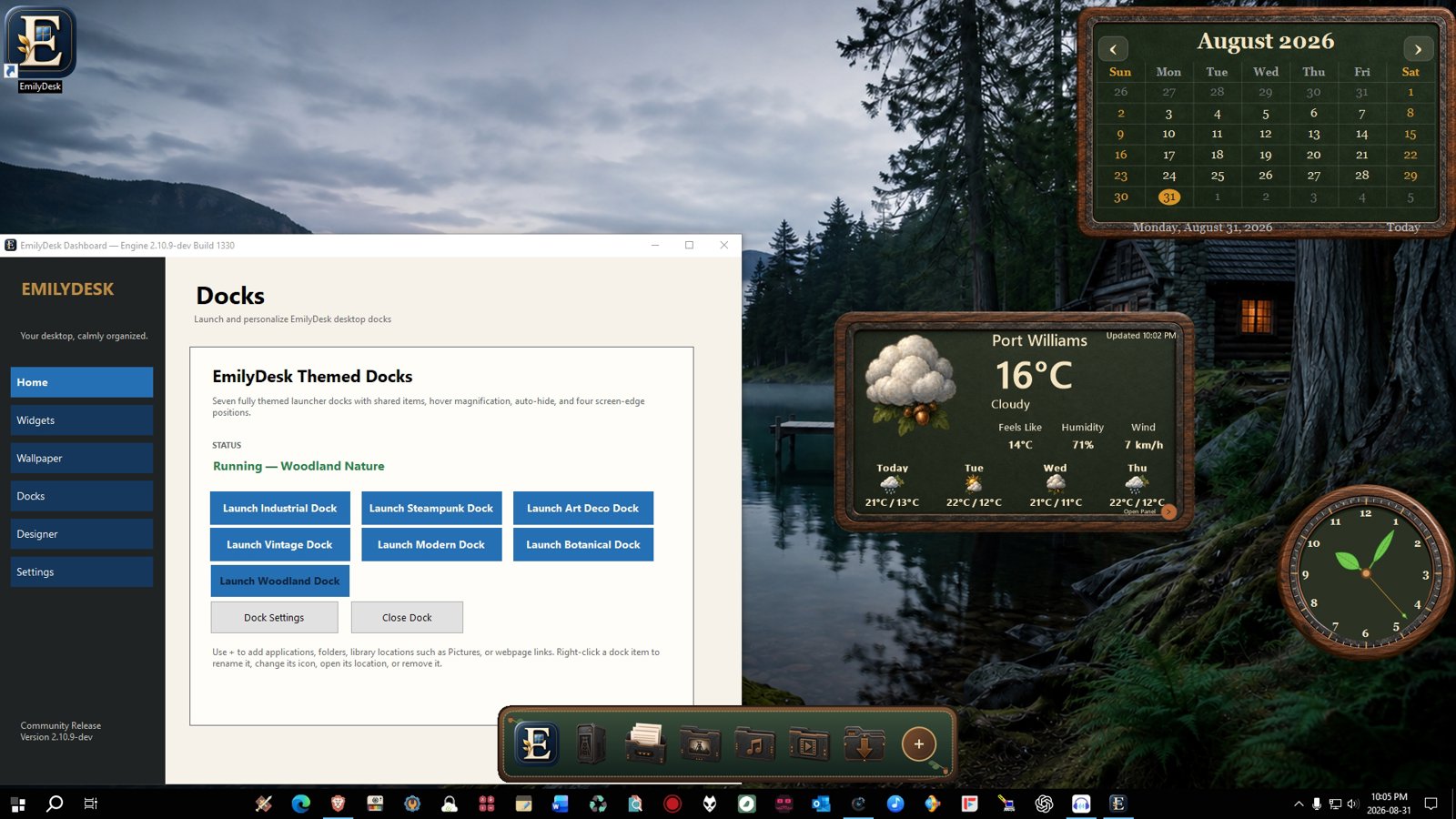Open the Pictures folder dock icon
The height and width of the screenshot is (819, 1456).
click(700, 744)
